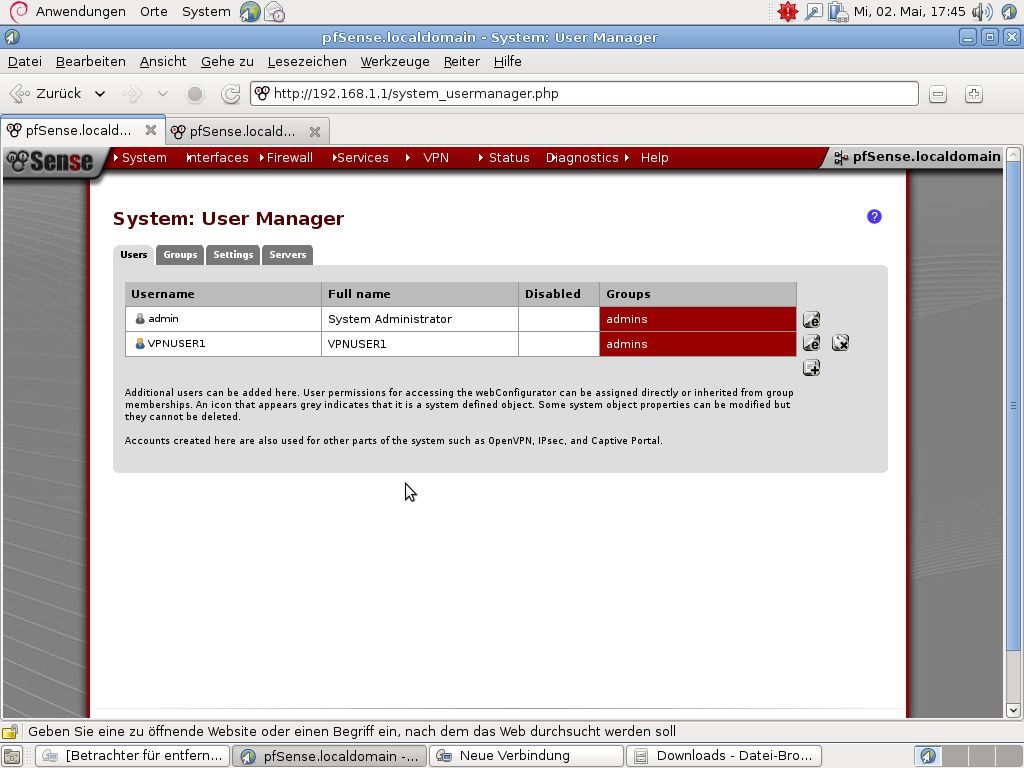Edit the VPNUSER1 user via its edit icon

811,343
